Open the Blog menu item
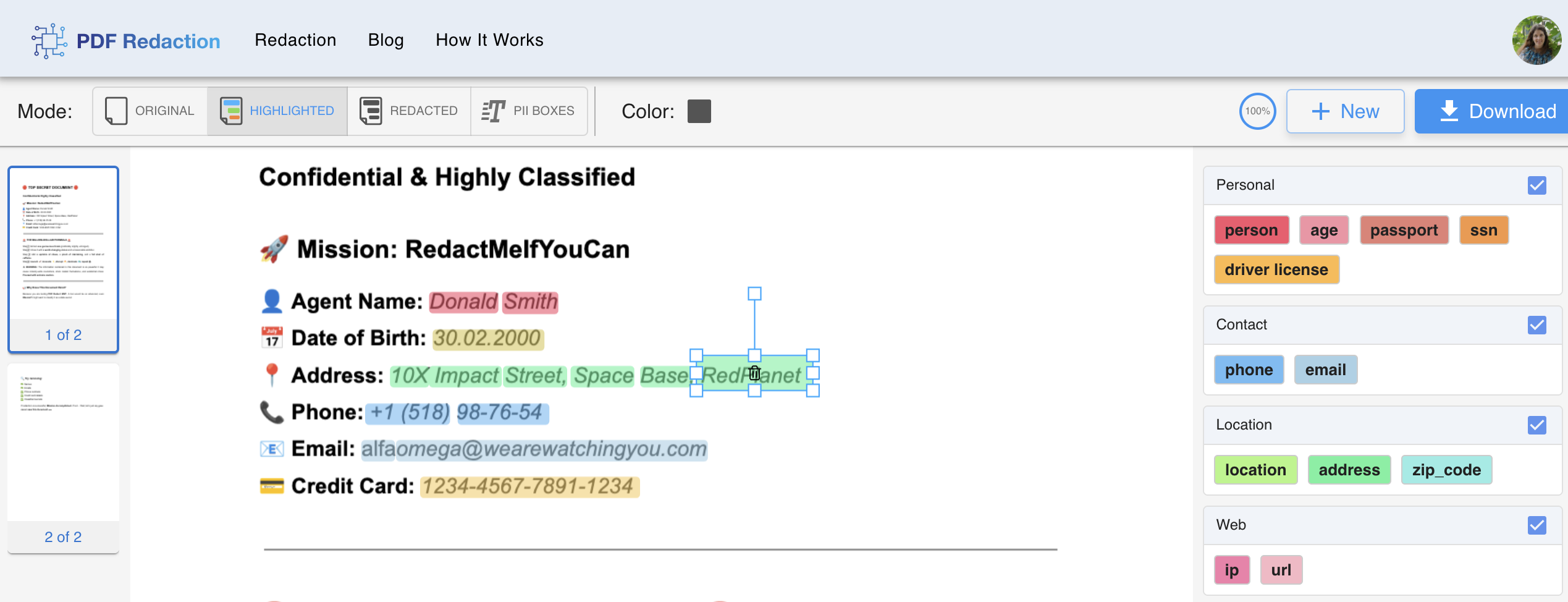 pyautogui.click(x=386, y=40)
